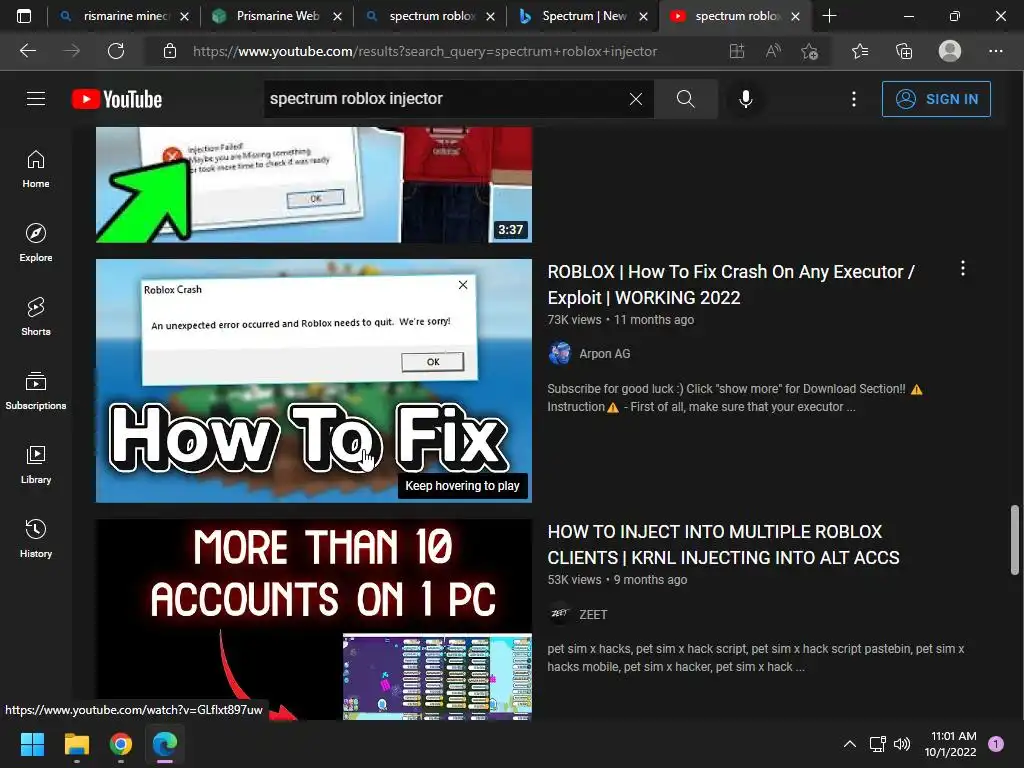The image size is (1024, 768).
Task: Open Library in sidebar
Action: point(36,465)
